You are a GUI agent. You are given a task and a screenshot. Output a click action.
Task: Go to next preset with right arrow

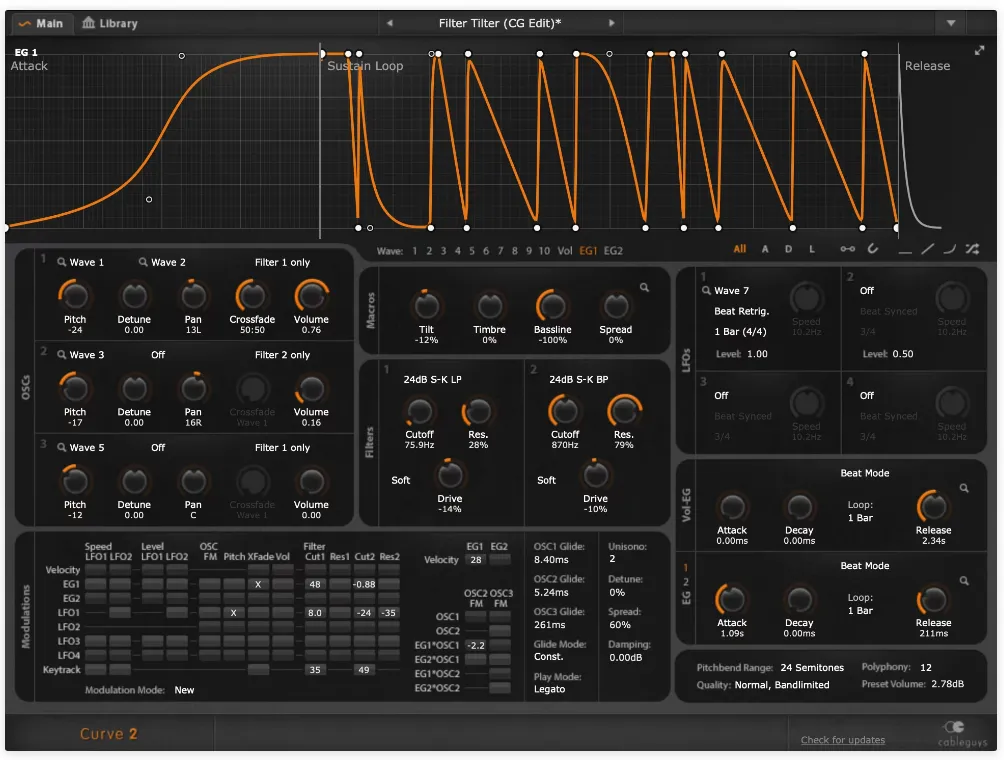tap(611, 23)
